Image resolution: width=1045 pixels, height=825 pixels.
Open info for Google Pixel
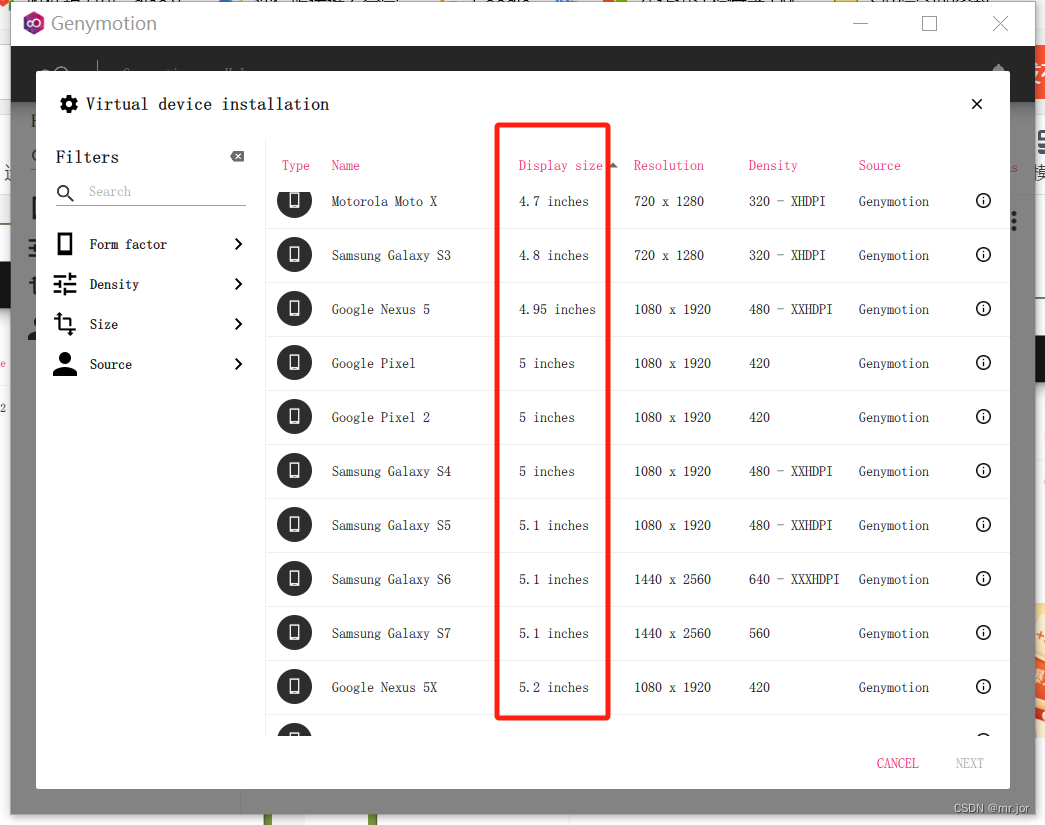983,363
